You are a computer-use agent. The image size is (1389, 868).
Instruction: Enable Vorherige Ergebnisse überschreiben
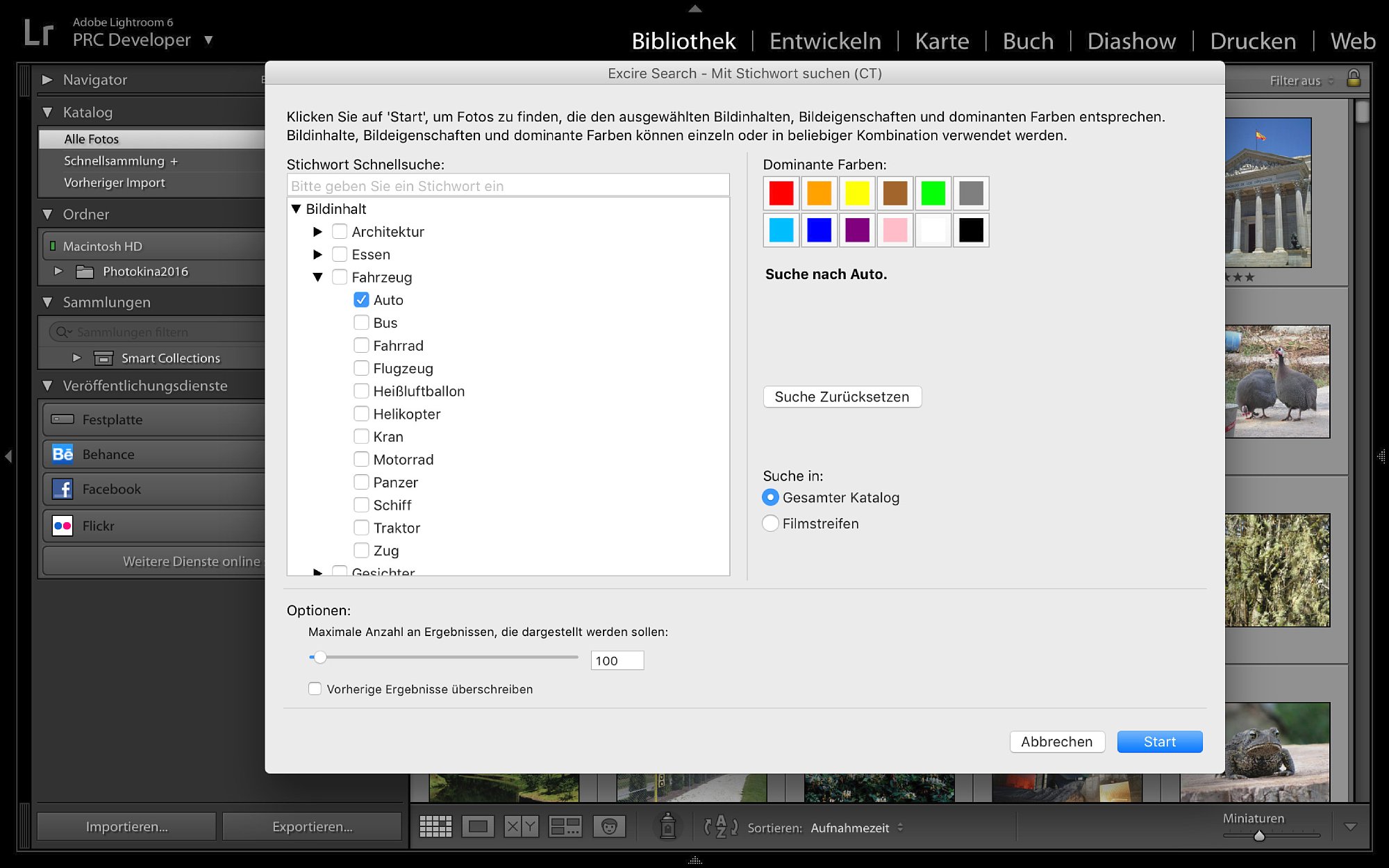(315, 689)
